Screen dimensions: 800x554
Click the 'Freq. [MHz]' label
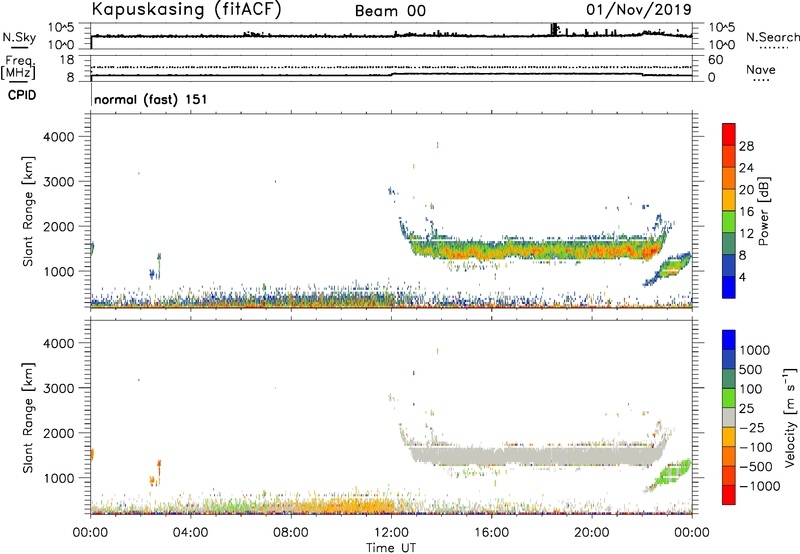point(19,67)
